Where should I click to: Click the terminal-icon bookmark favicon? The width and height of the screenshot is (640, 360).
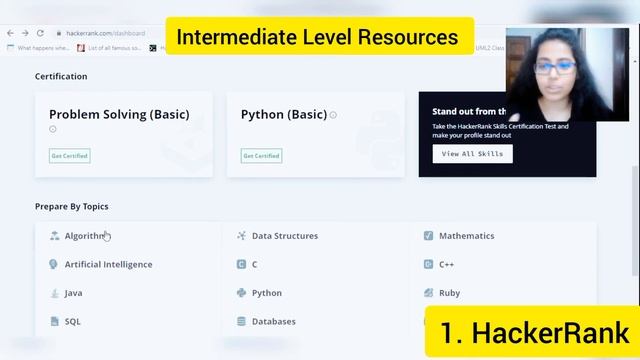153,48
